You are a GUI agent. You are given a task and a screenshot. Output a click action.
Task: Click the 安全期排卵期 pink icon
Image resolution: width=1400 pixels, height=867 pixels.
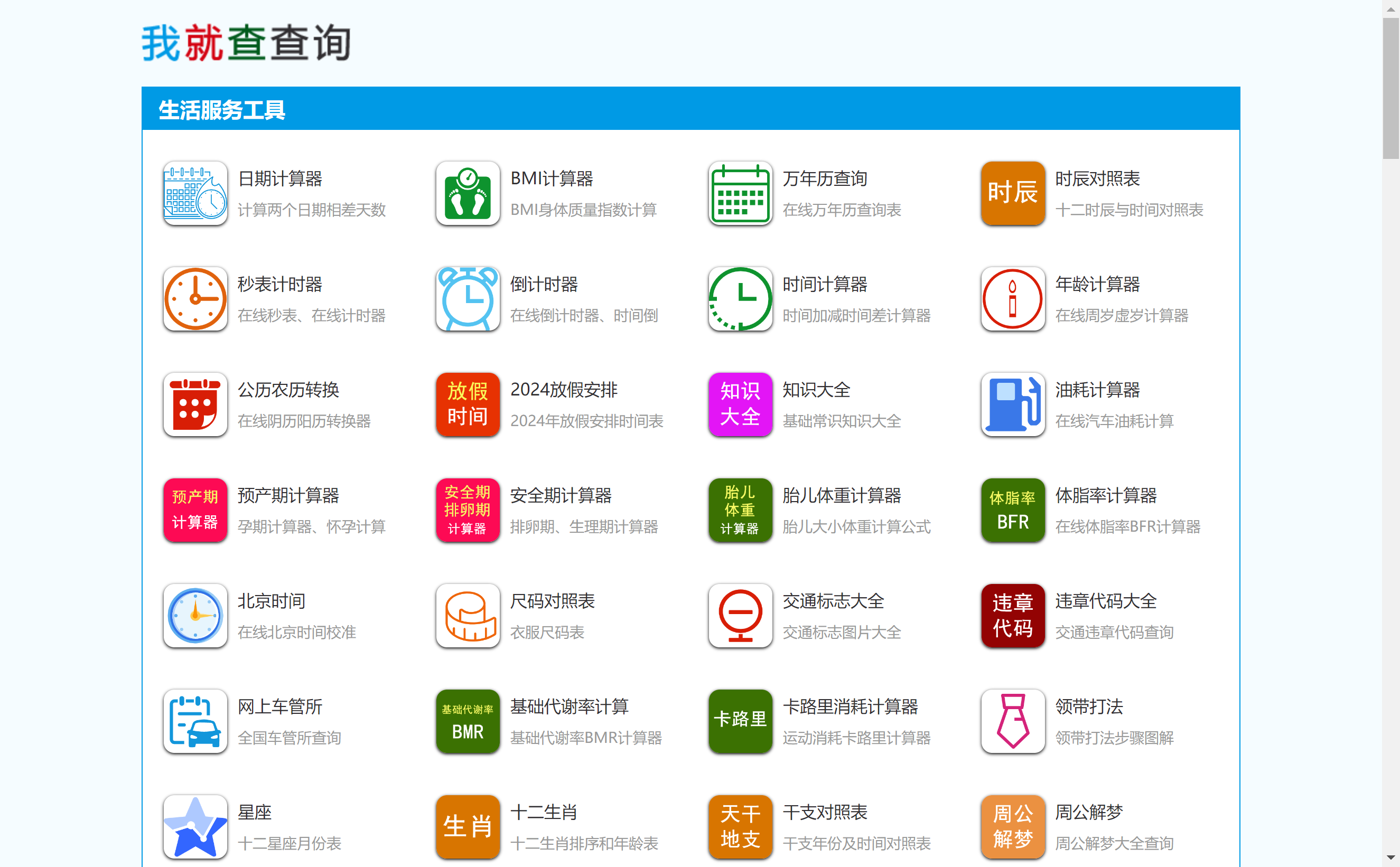coord(468,510)
